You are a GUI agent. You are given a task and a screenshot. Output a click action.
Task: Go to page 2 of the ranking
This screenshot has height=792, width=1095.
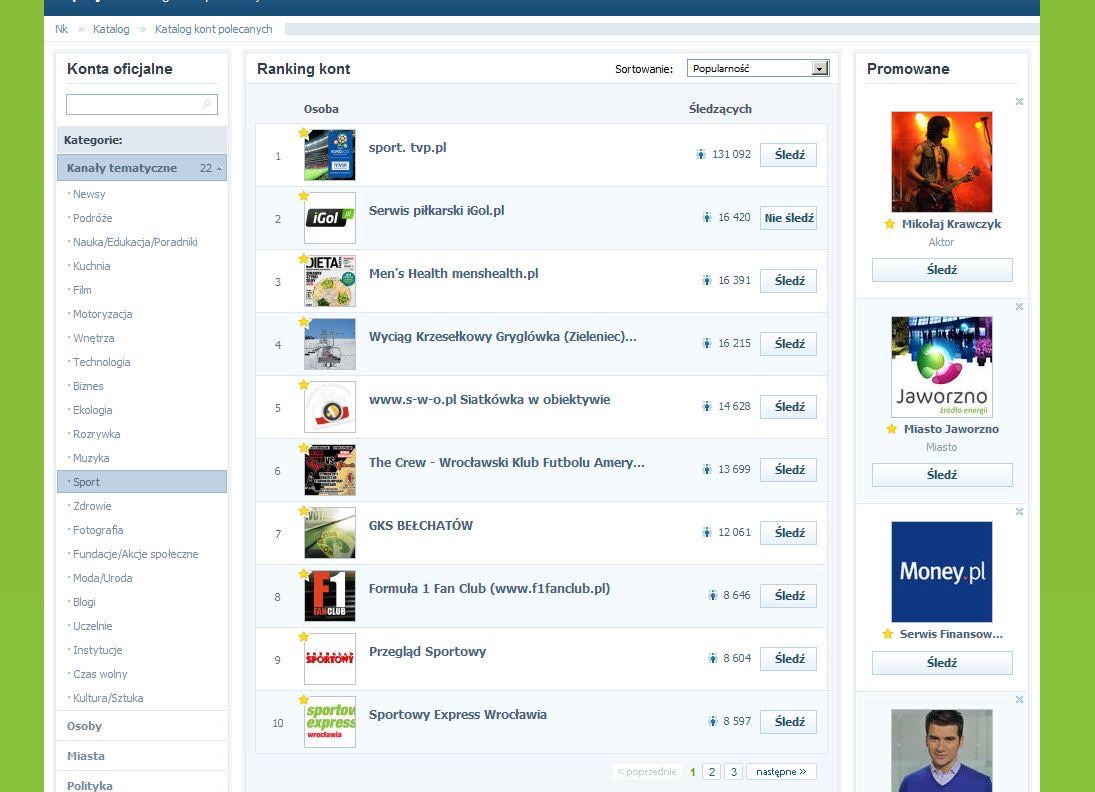[712, 772]
